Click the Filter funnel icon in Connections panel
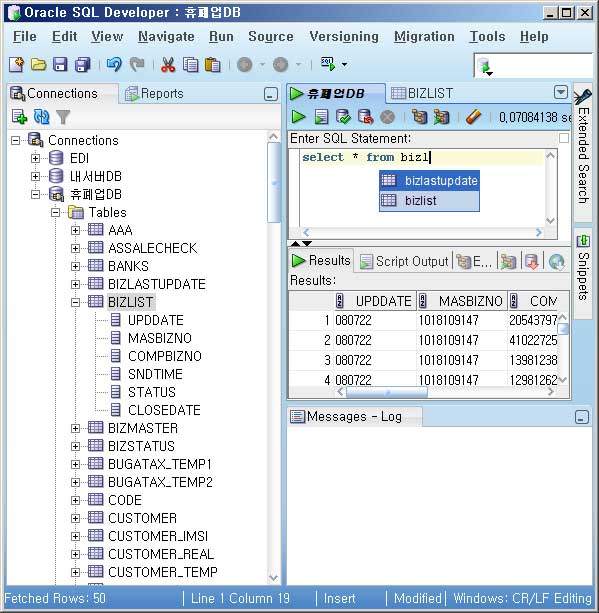 [x=63, y=117]
